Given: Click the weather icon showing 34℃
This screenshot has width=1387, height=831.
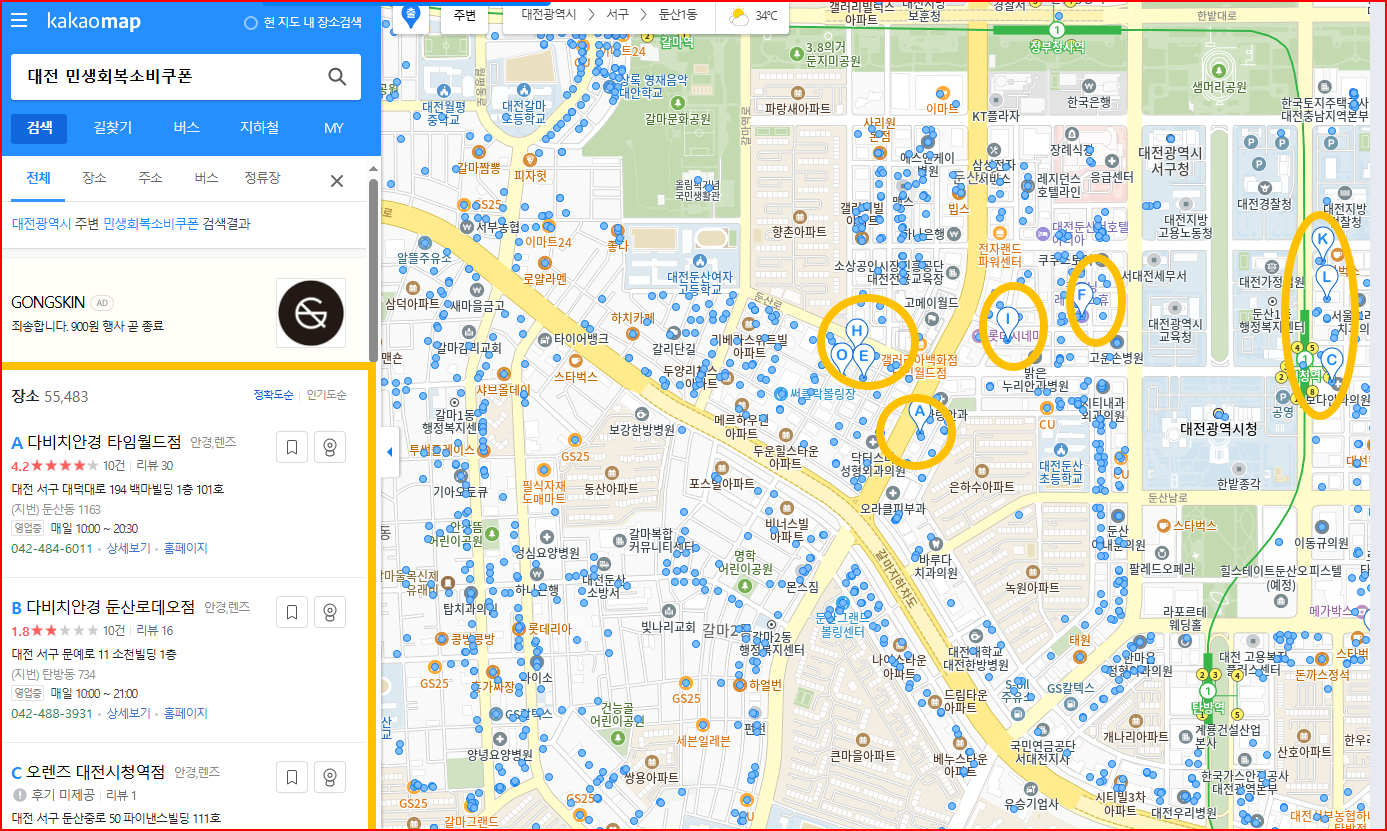Looking at the screenshot, I should click(739, 16).
